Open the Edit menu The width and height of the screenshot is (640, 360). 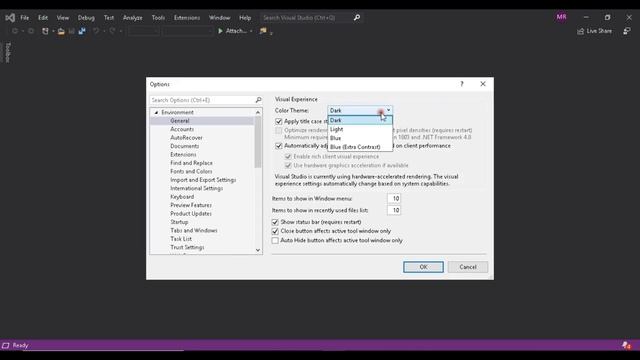point(43,18)
